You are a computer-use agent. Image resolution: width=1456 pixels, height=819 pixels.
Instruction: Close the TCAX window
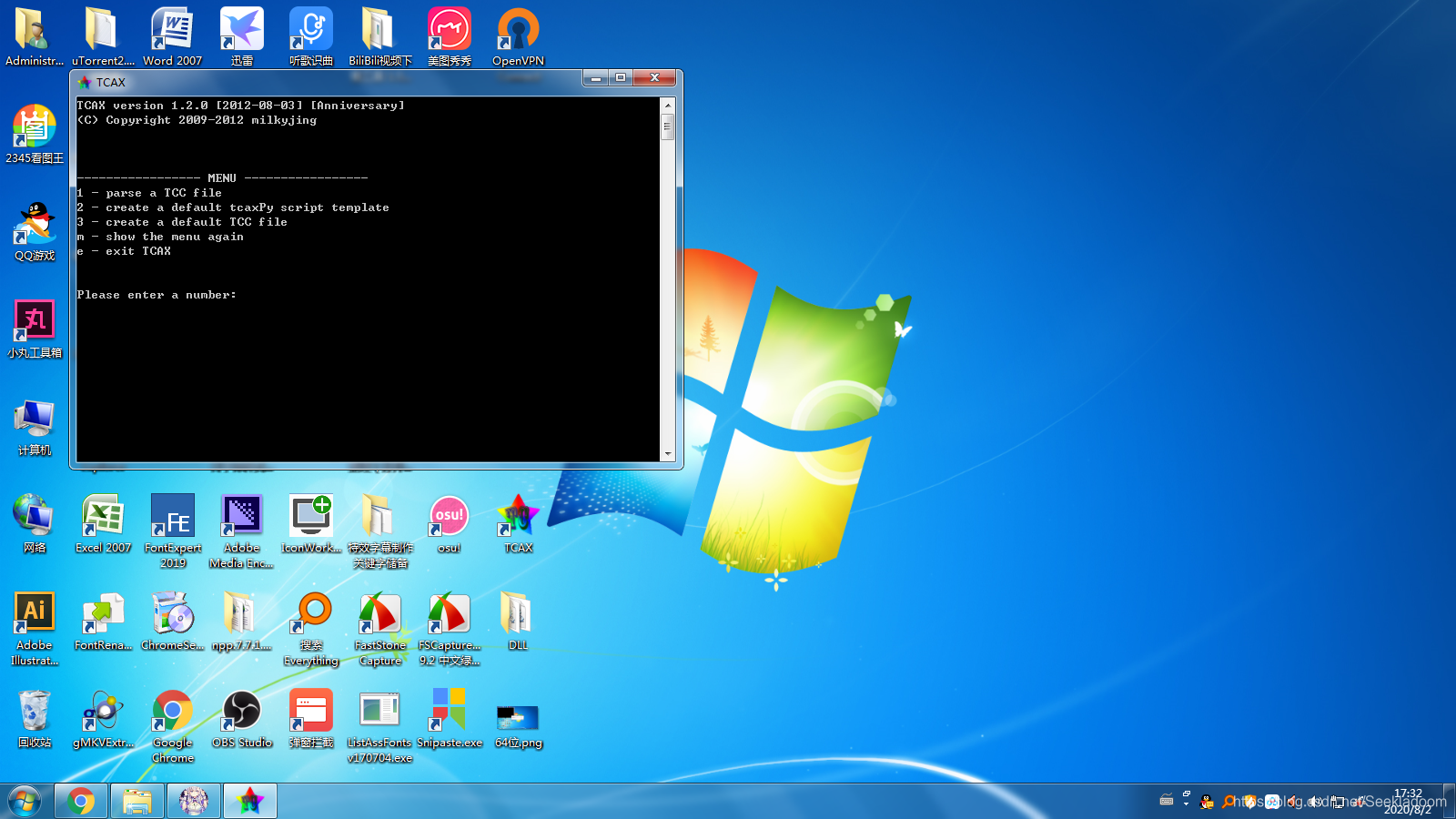pyautogui.click(x=654, y=78)
